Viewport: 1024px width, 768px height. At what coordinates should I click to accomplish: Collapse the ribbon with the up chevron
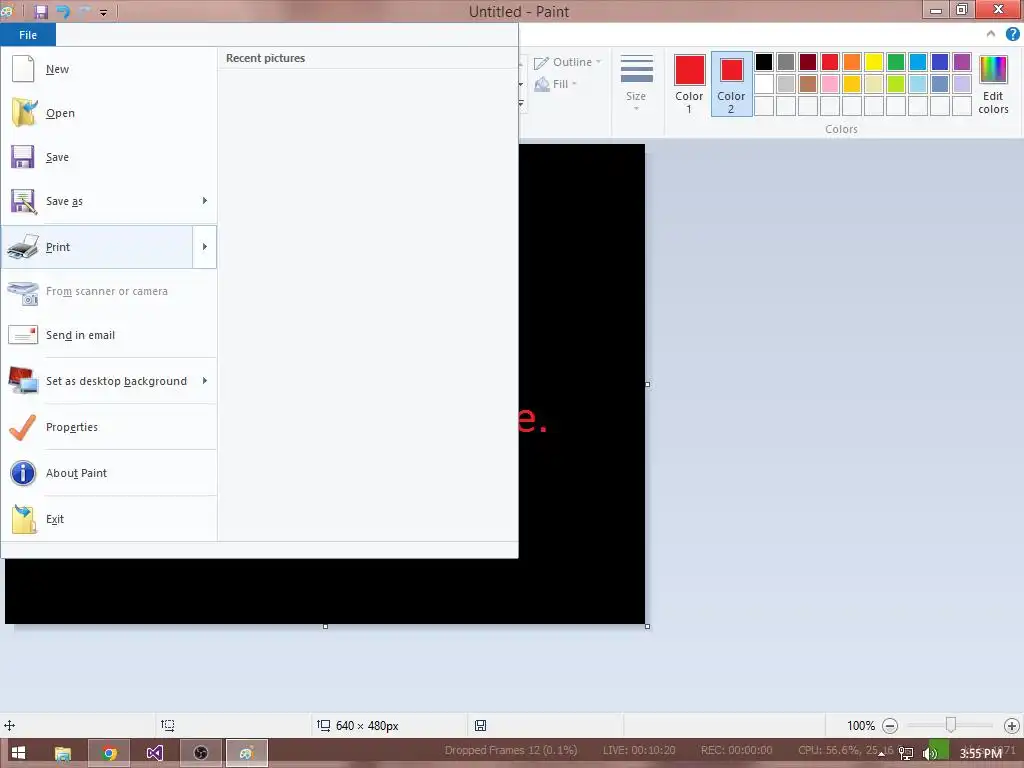991,34
